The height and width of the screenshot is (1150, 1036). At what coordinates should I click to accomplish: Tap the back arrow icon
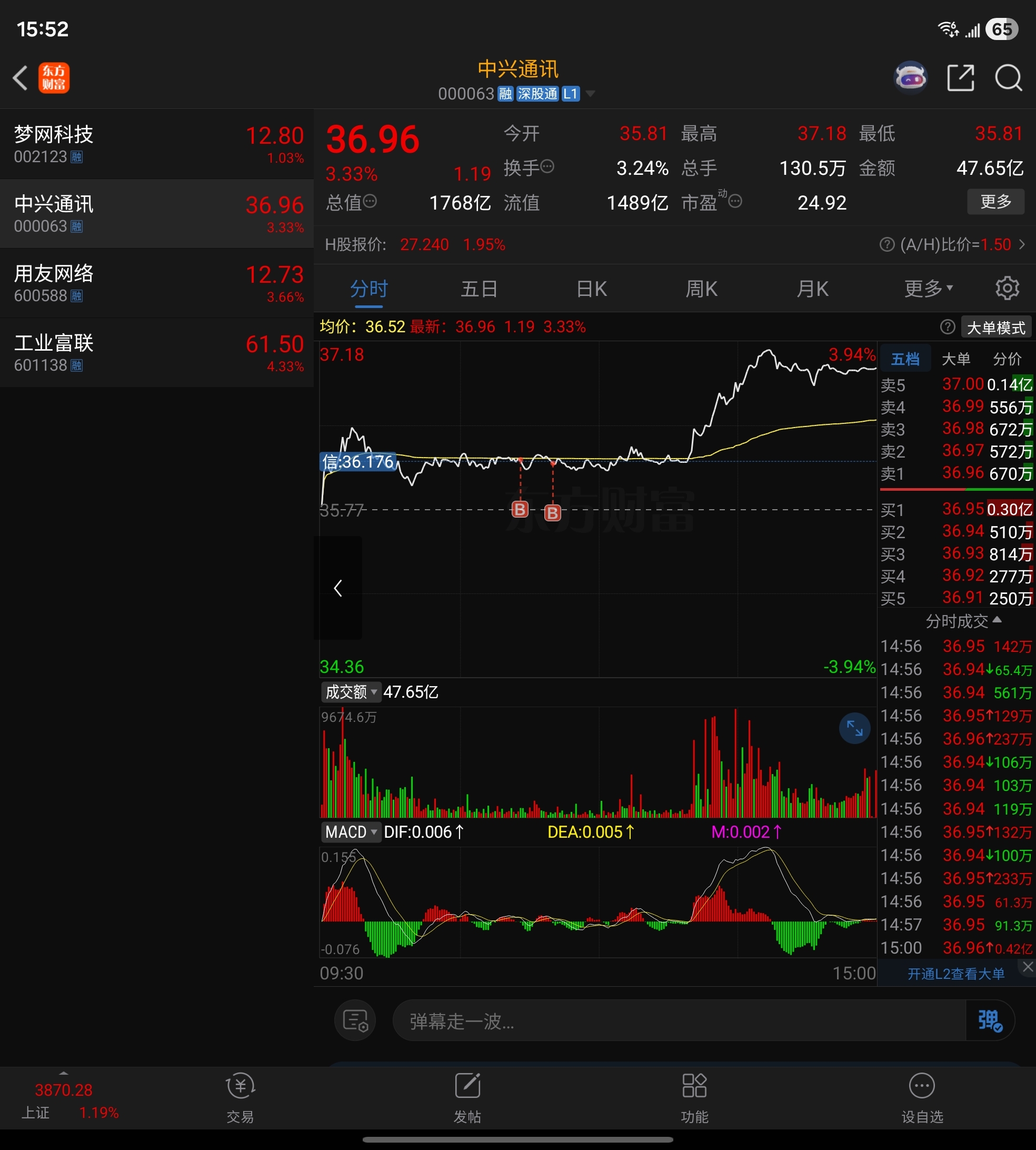pos(21,78)
